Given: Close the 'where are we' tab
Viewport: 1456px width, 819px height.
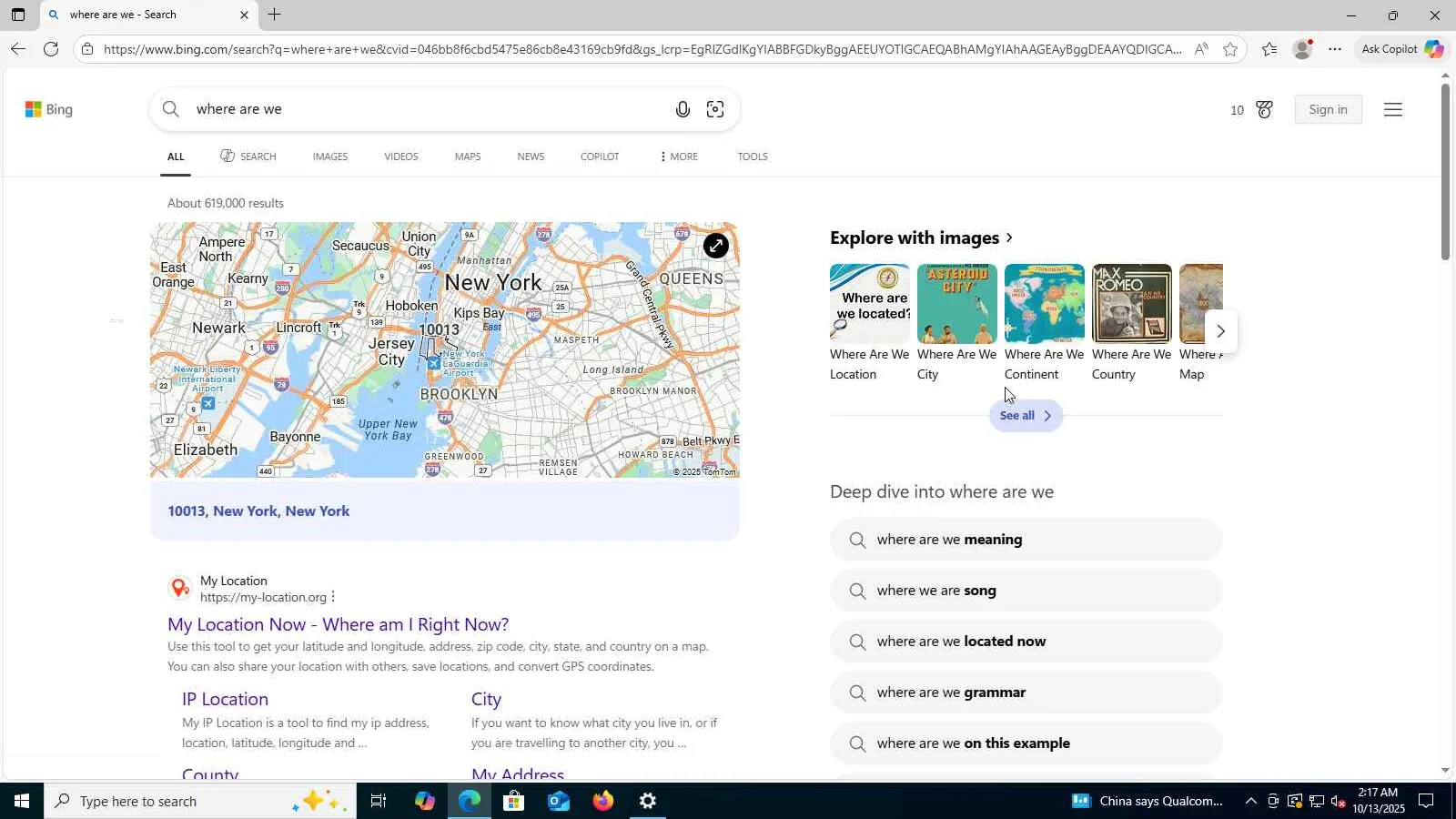Looking at the screenshot, I should [244, 15].
